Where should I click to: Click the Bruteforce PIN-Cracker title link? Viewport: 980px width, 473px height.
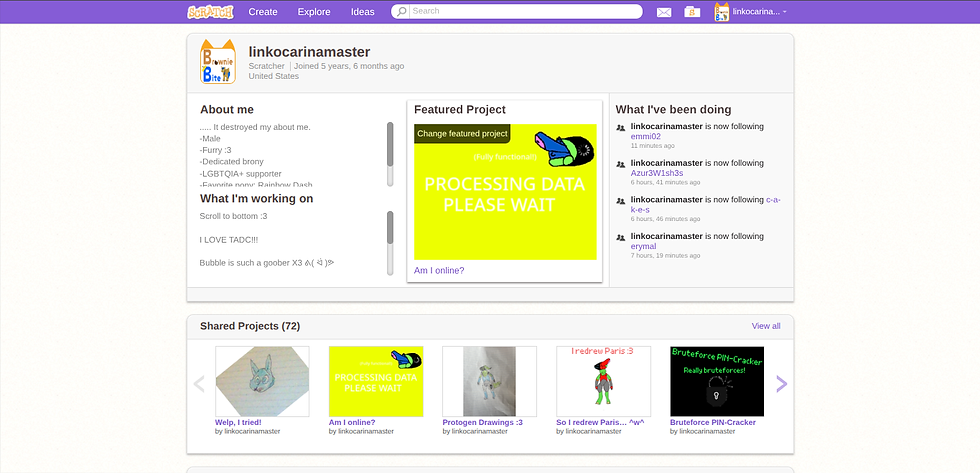(712, 422)
